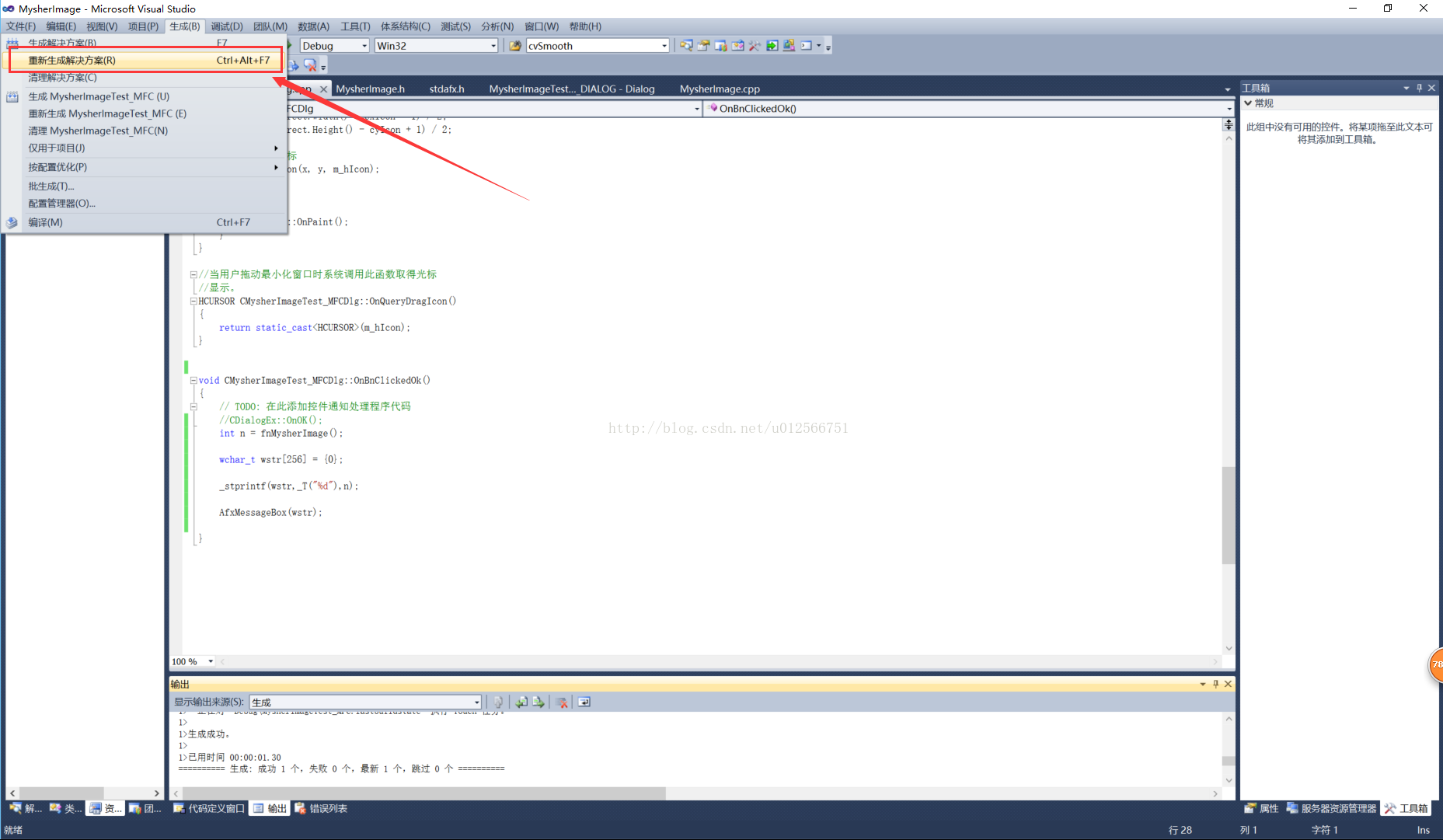Click Find Message in Code icon in output toolbar
Image resolution: width=1443 pixels, height=840 pixels.
(498, 702)
